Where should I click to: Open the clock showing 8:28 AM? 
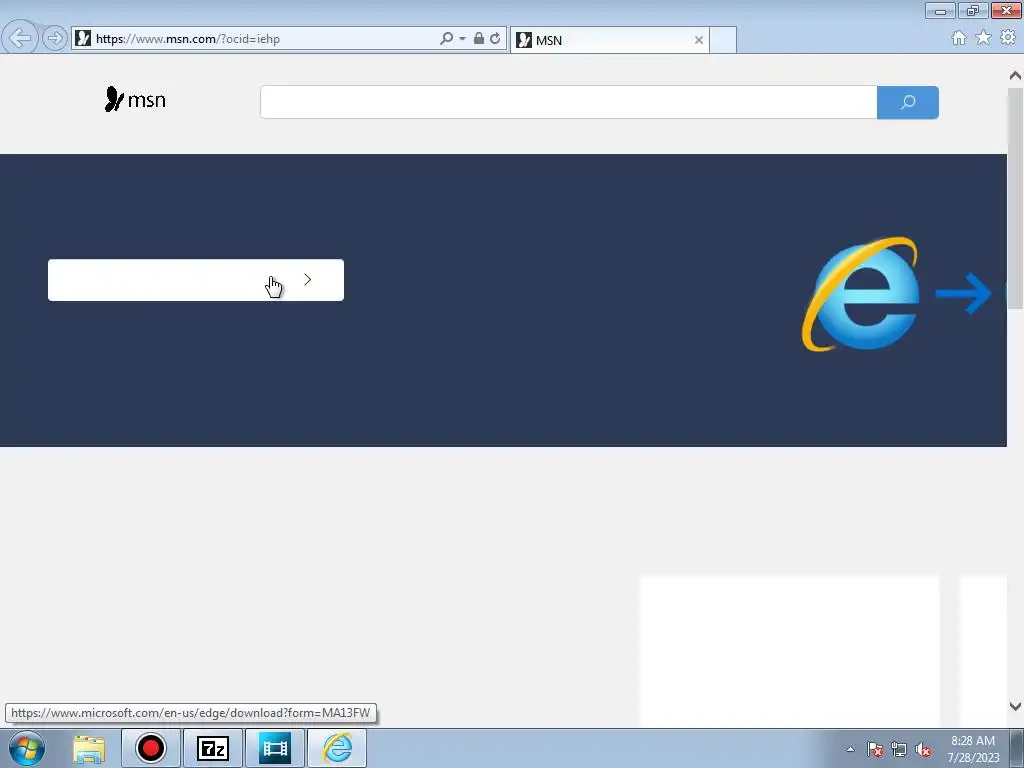click(973, 749)
